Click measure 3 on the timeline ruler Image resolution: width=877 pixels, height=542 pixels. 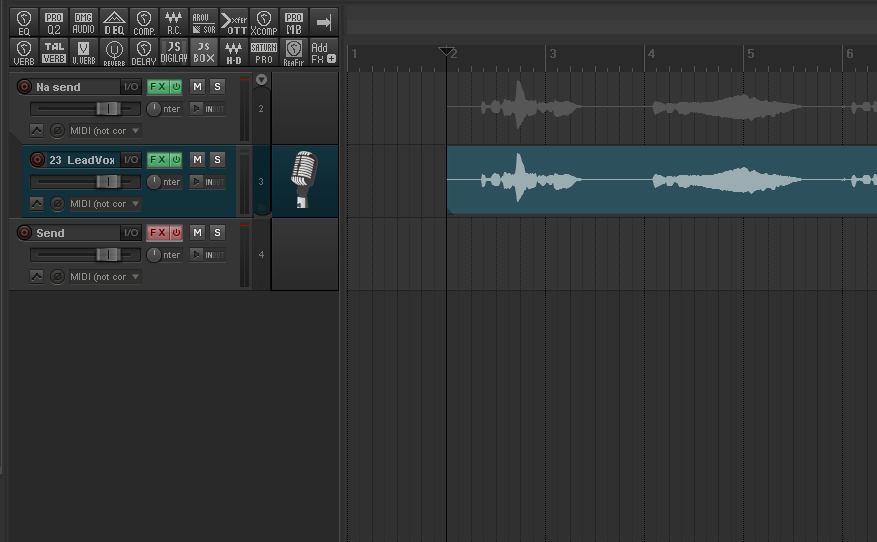coord(553,54)
